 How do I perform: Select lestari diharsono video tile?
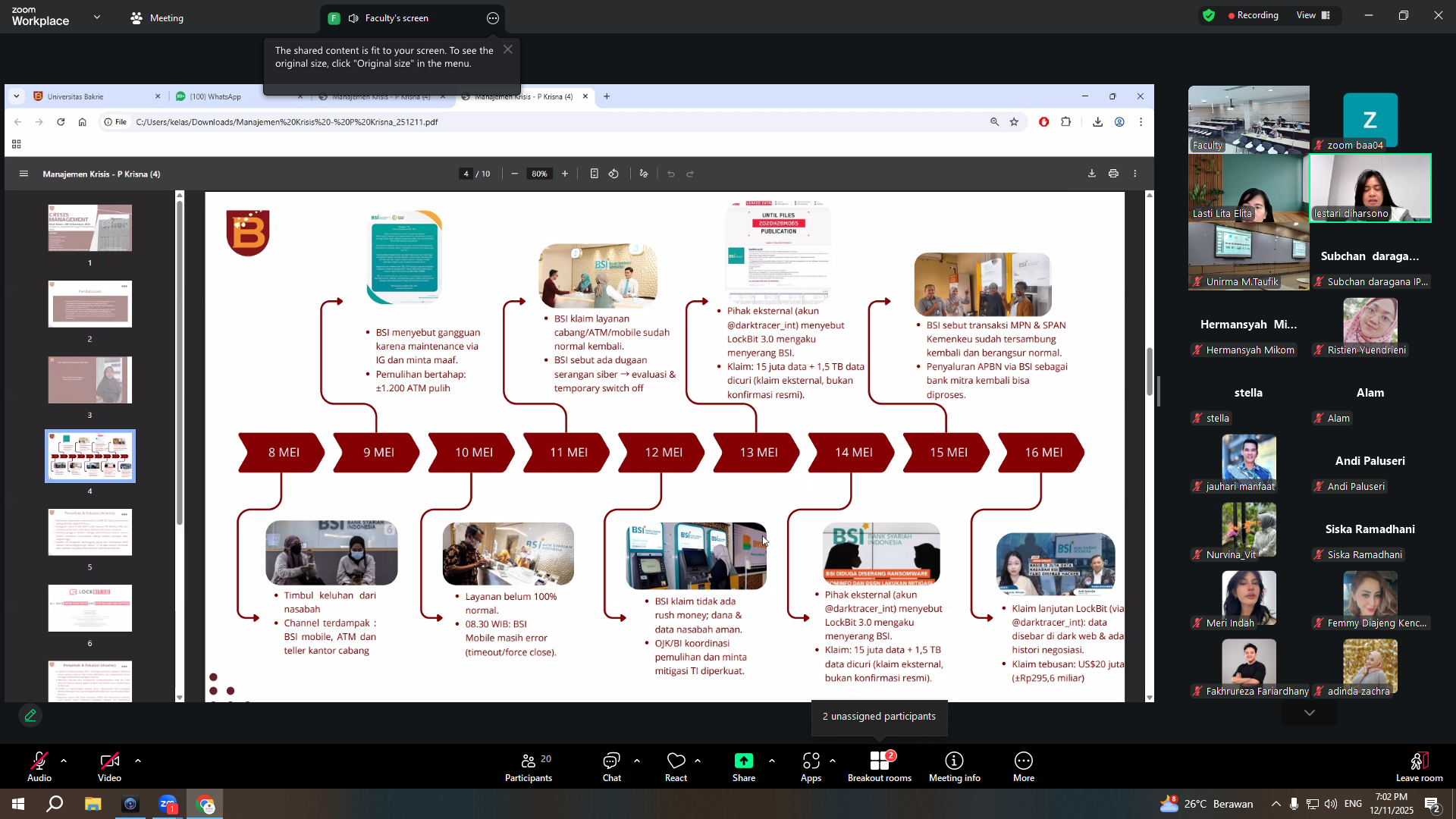[x=1370, y=188]
